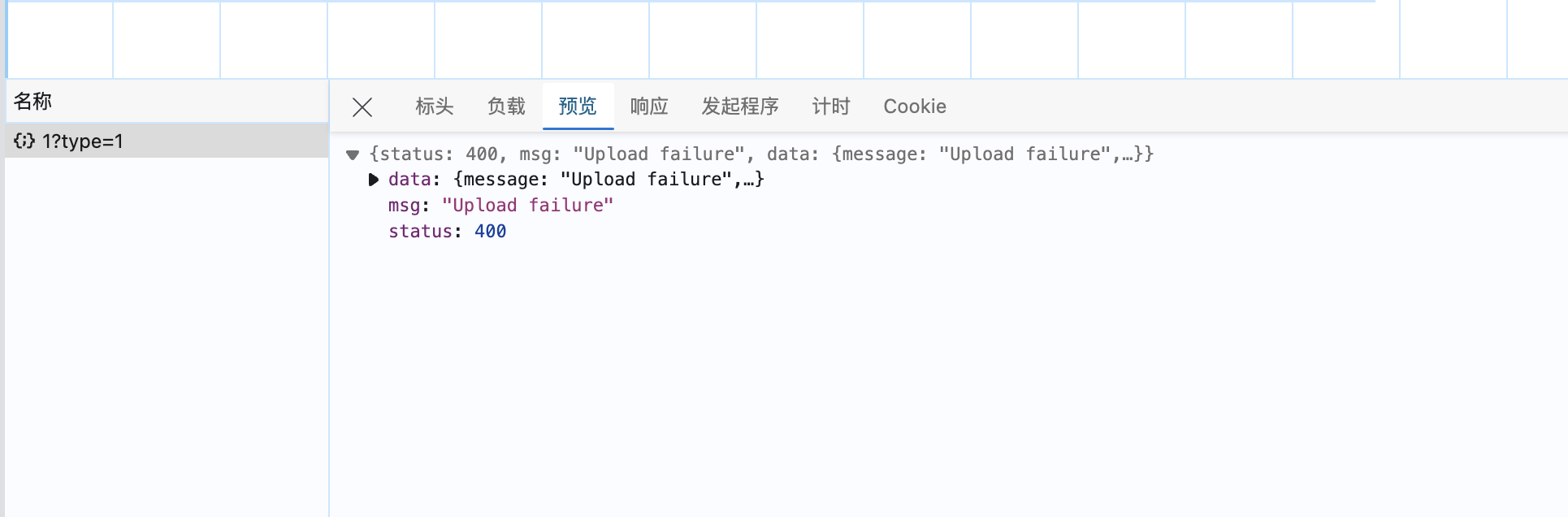Viewport: 1568px width, 517px height.
Task: Click the JSON icon beside 1?type=1
Action: (24, 141)
